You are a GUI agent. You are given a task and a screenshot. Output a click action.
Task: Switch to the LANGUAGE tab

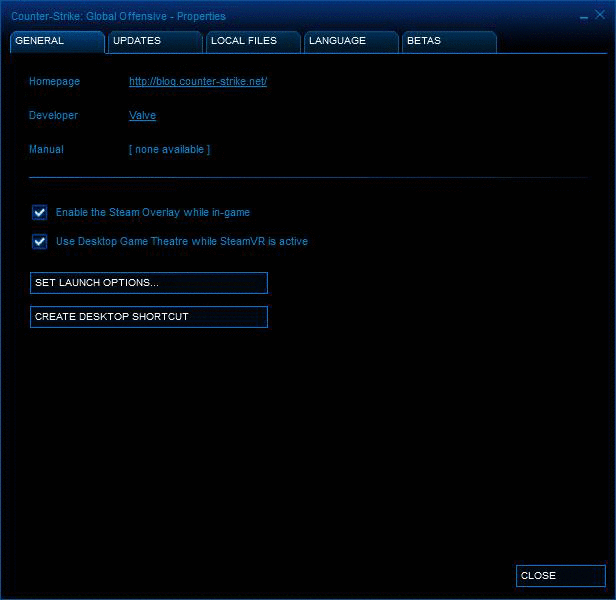pos(351,41)
